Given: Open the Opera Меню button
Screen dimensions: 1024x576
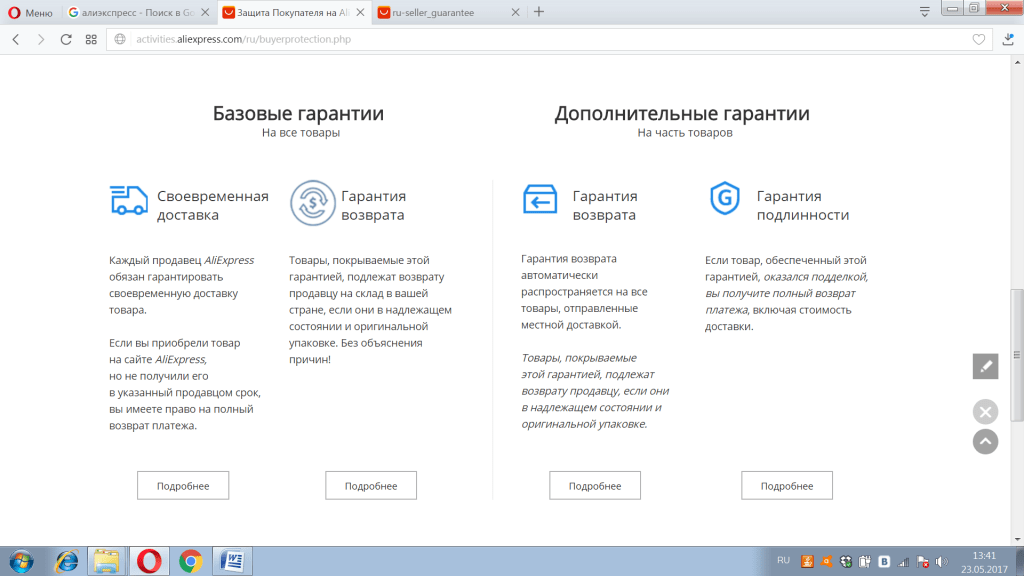Looking at the screenshot, I should point(30,12).
